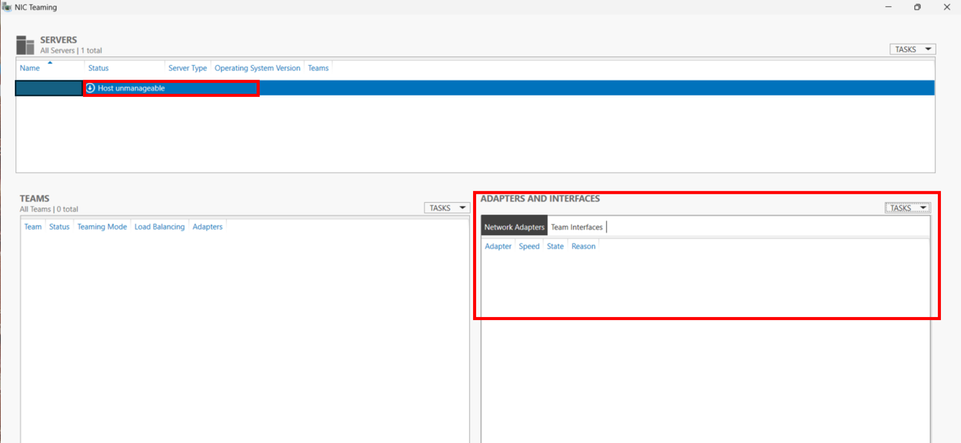Image resolution: width=961 pixels, height=443 pixels.
Task: Sort teams by Teaming Mode column
Action: [102, 227]
